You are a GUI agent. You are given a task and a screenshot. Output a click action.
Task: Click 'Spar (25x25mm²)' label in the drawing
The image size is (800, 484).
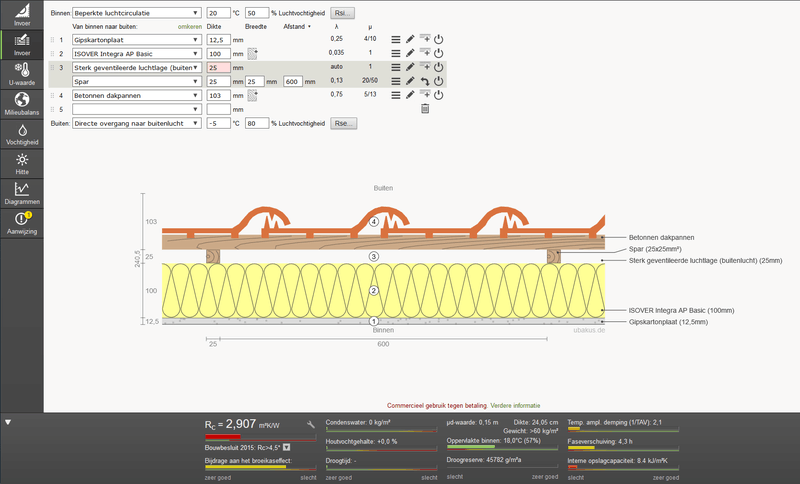click(655, 249)
